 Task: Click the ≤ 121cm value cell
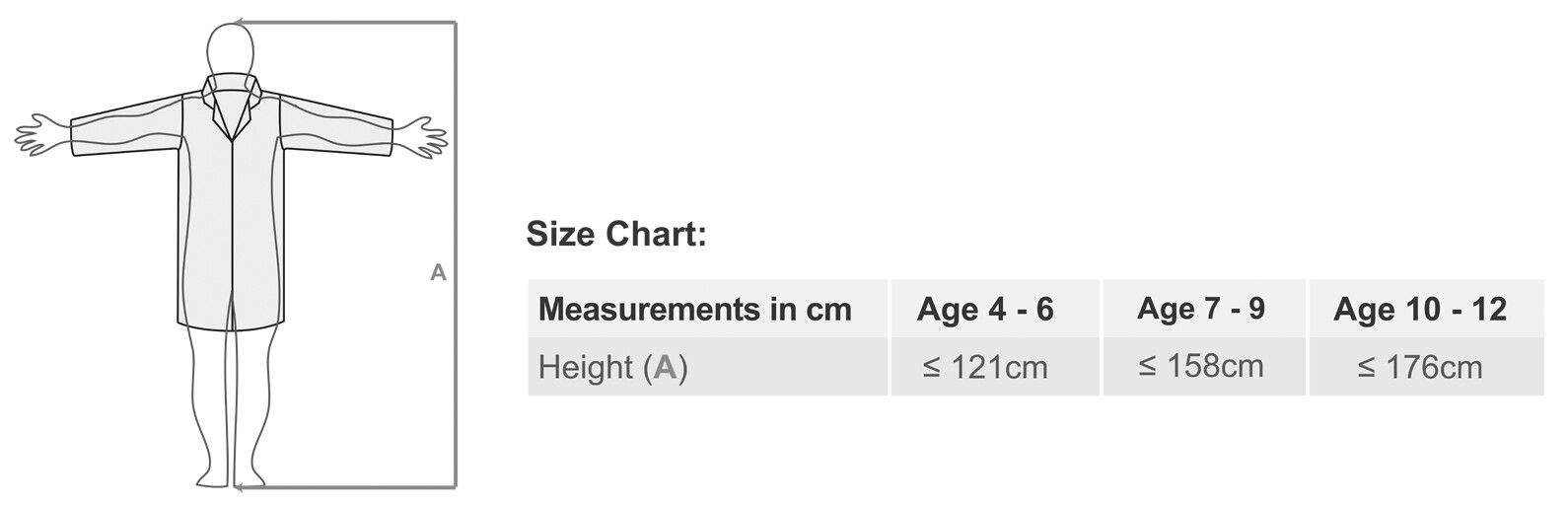[984, 367]
